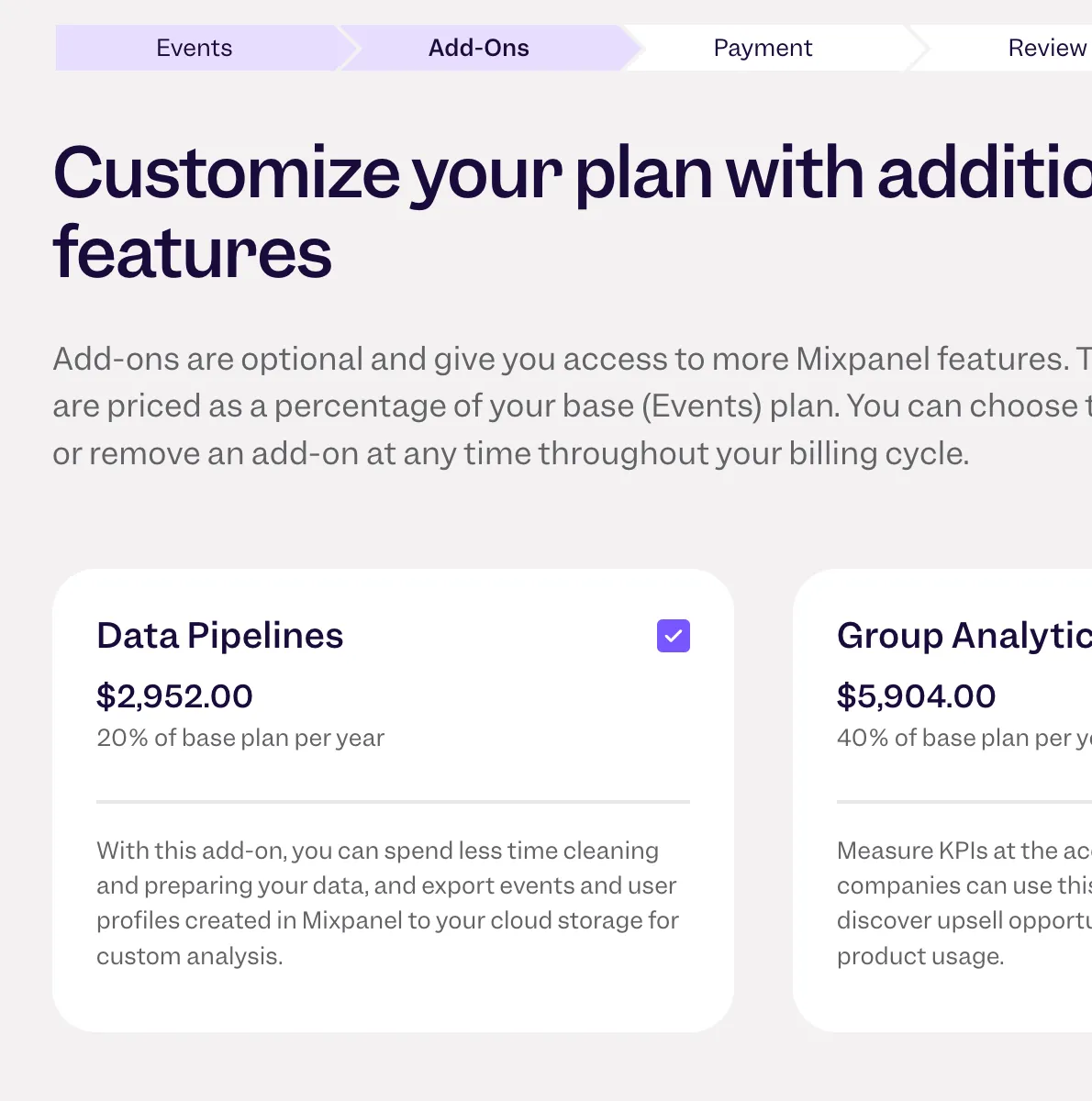1092x1101 pixels.
Task: Click the $5,904.00 price label
Action: 916,696
